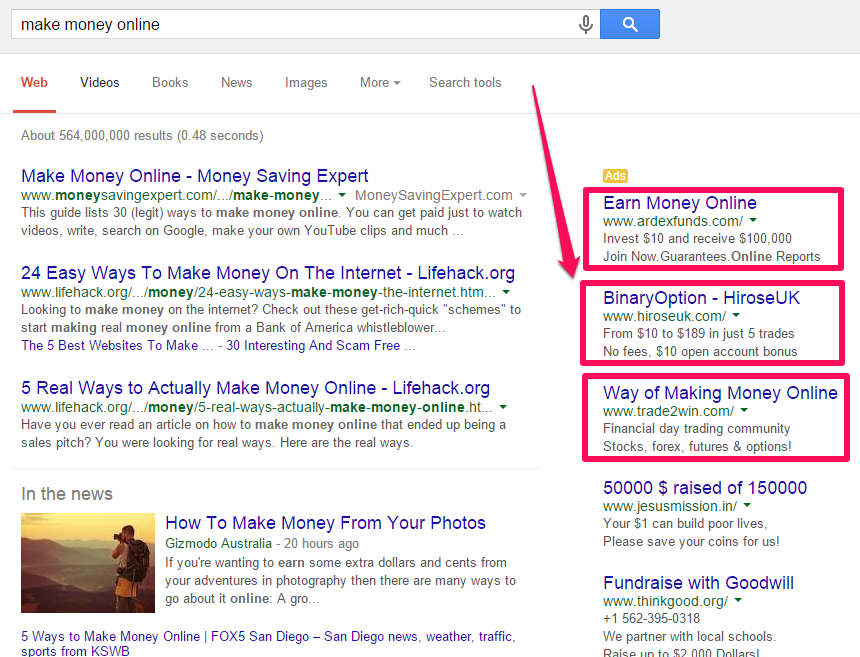Image resolution: width=860 pixels, height=657 pixels.
Task: Go to the News search tab
Action: pos(237,83)
